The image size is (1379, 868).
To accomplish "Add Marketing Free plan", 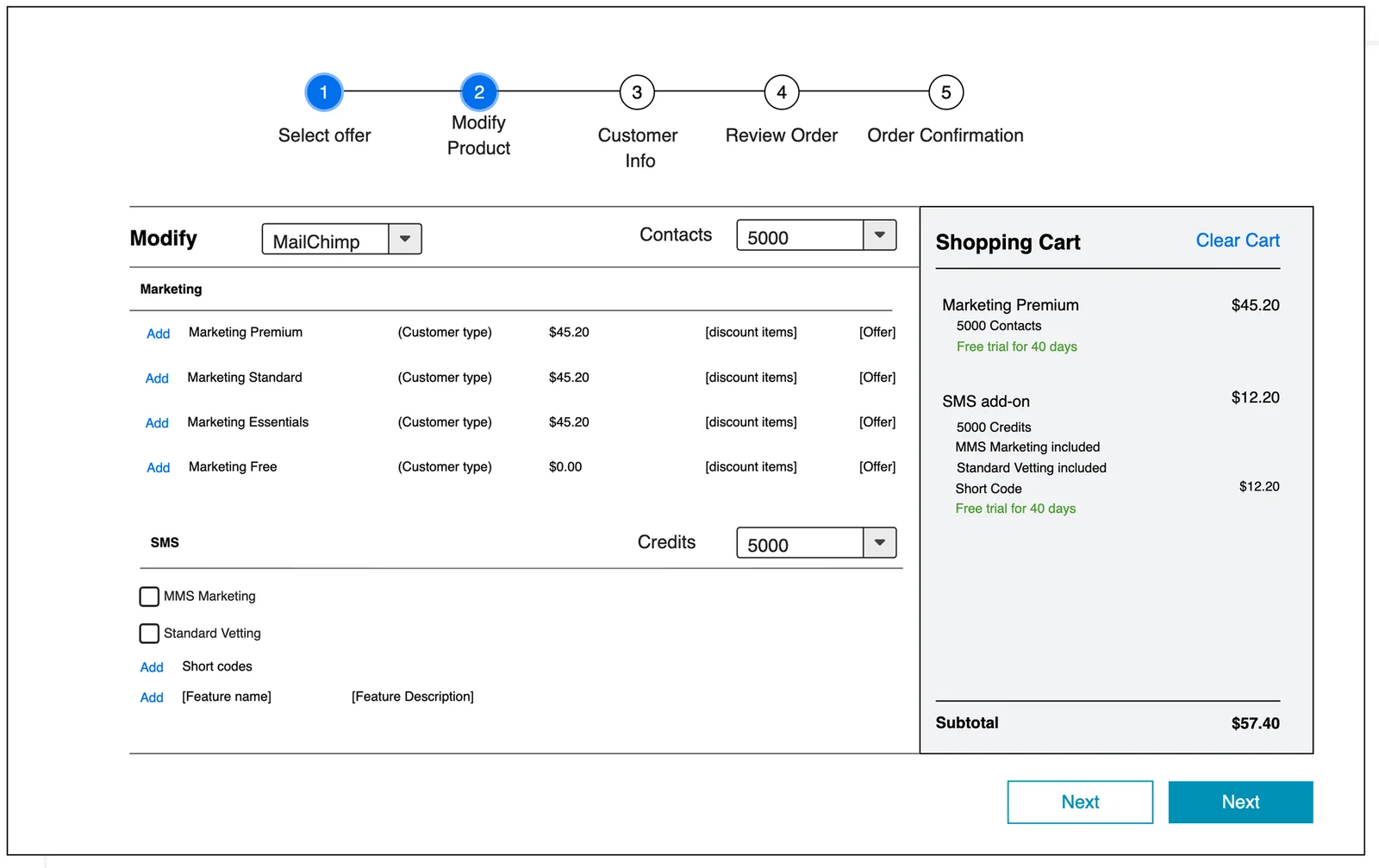I will point(158,468).
